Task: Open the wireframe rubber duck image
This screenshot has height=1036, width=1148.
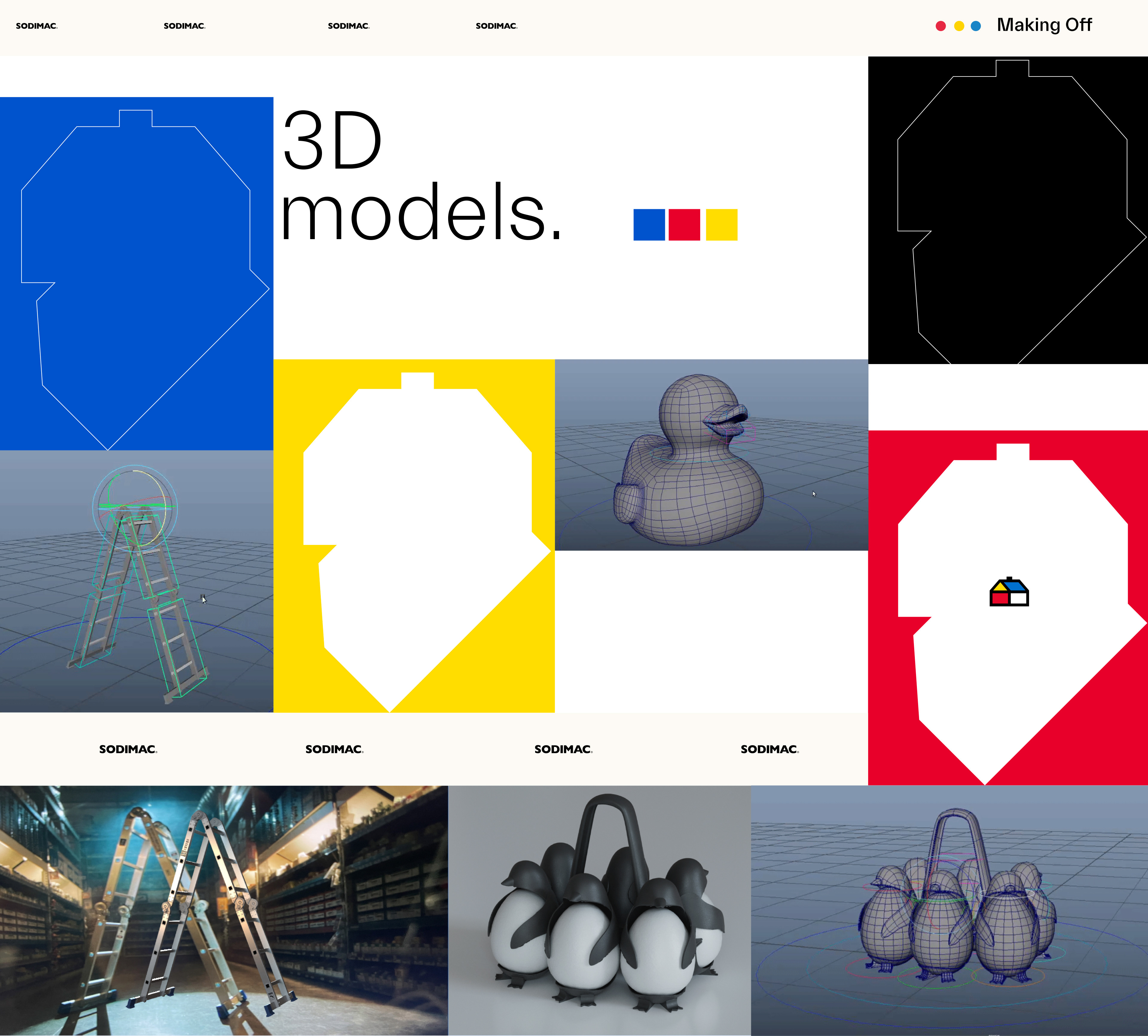Action: tap(711, 456)
